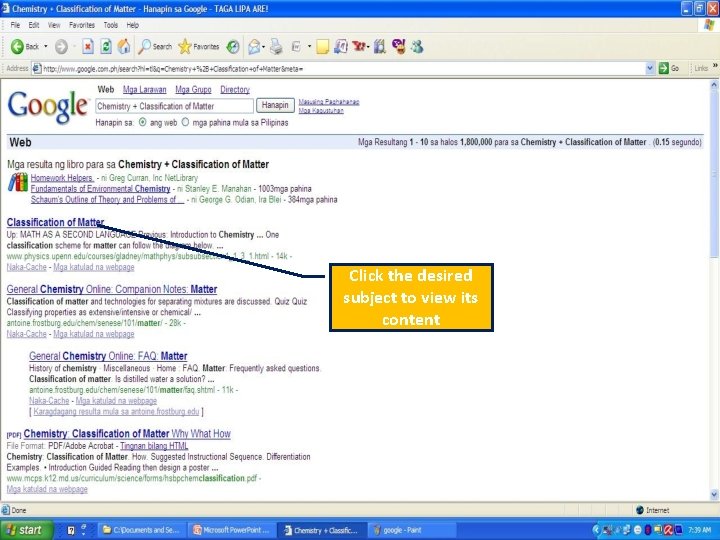
Task: Open the Edit icon dropdown arrow
Action: (309, 46)
